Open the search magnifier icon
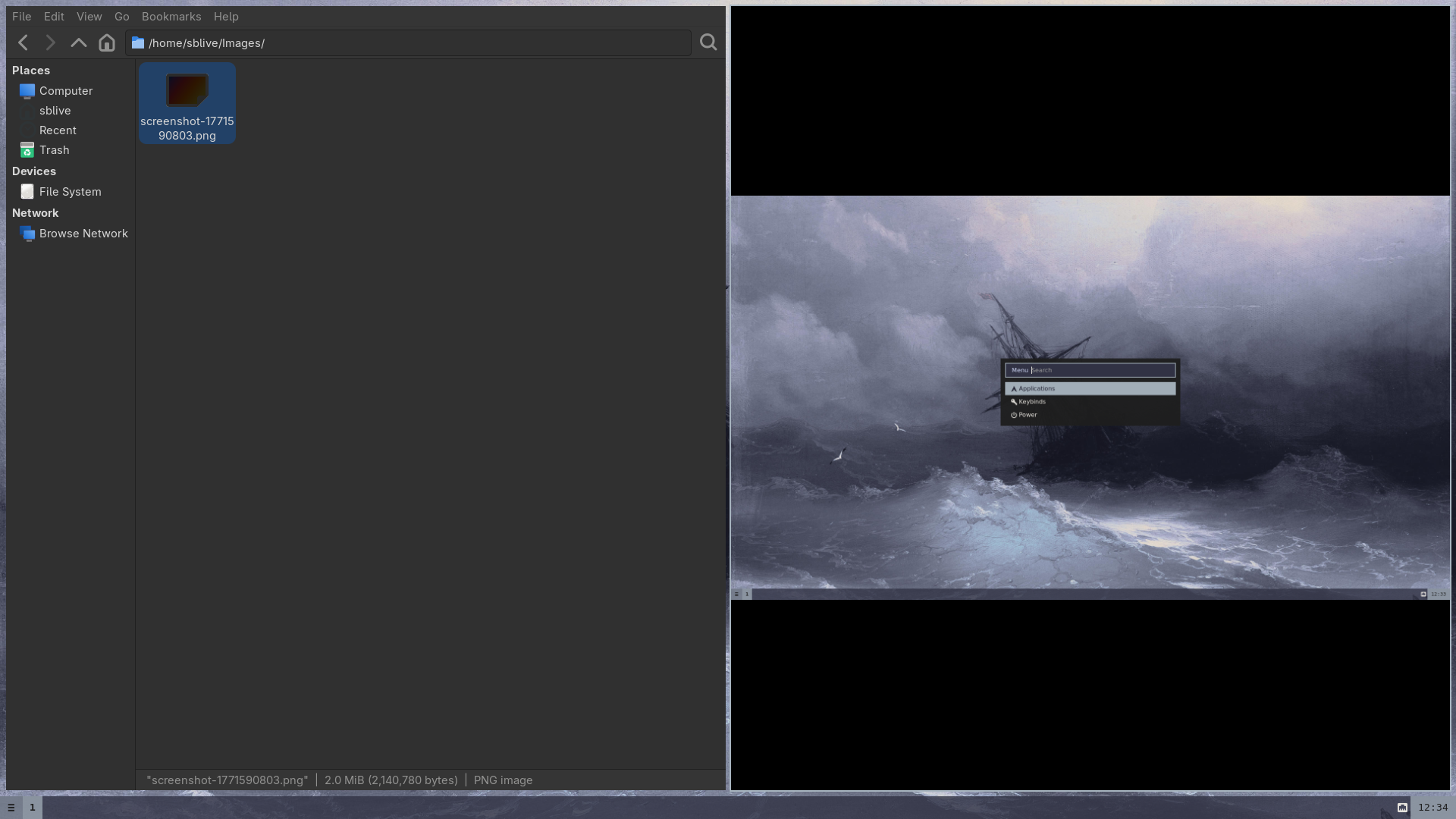Viewport: 1456px width, 819px height. point(708,43)
